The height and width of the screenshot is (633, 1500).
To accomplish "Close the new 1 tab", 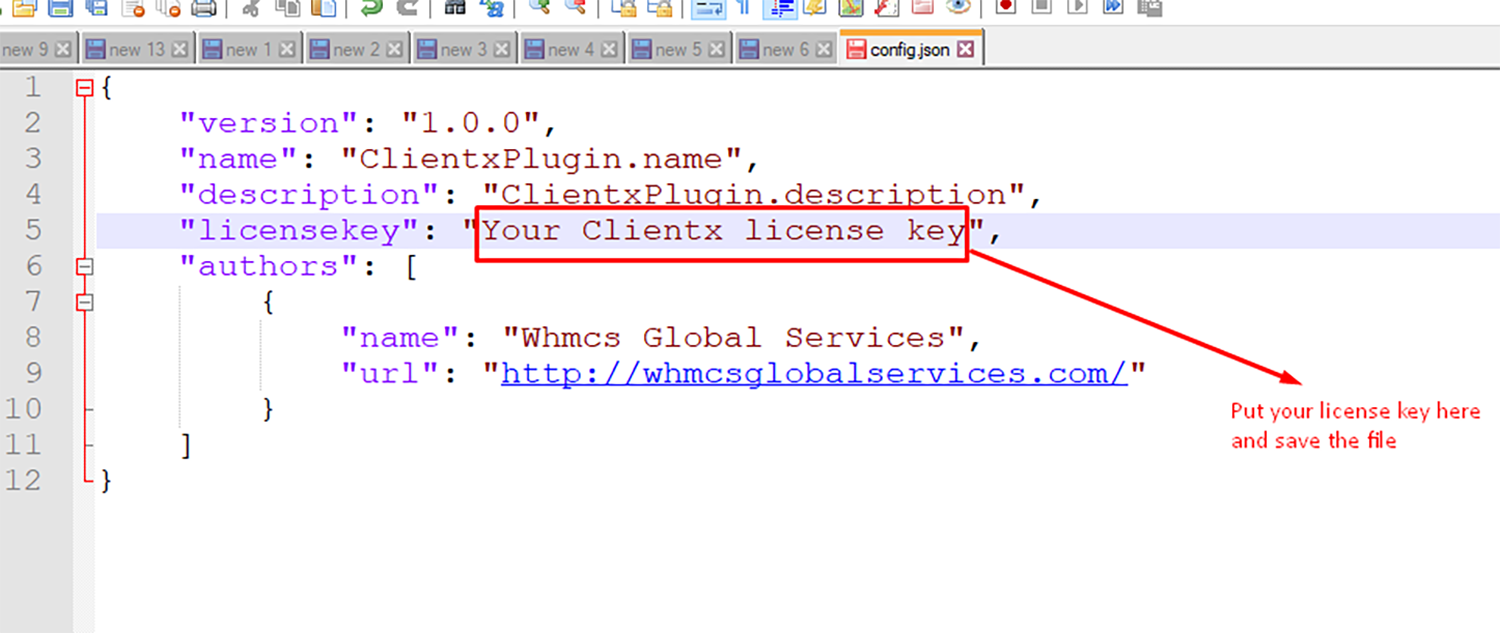I will coord(287,49).
